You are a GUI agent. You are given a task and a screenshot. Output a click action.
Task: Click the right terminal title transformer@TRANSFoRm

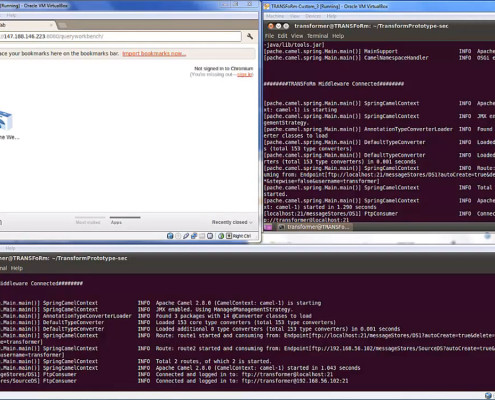point(371,26)
